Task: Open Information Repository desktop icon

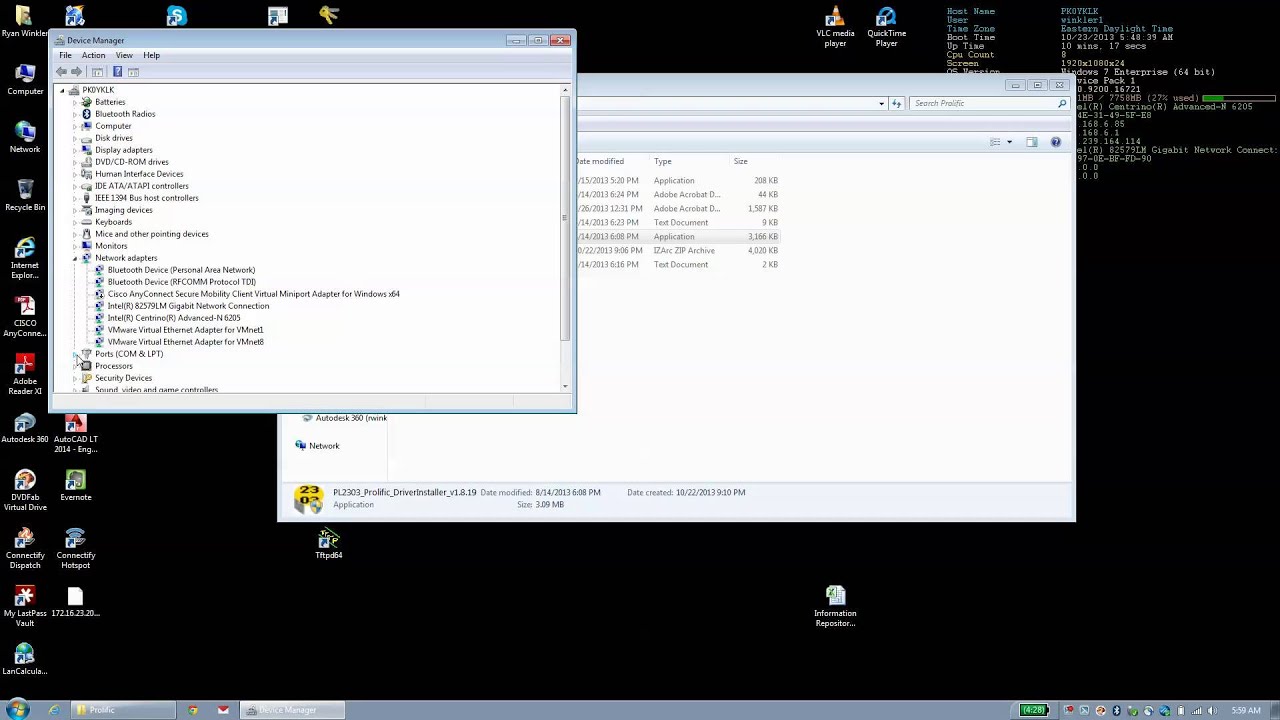Action: tap(835, 605)
